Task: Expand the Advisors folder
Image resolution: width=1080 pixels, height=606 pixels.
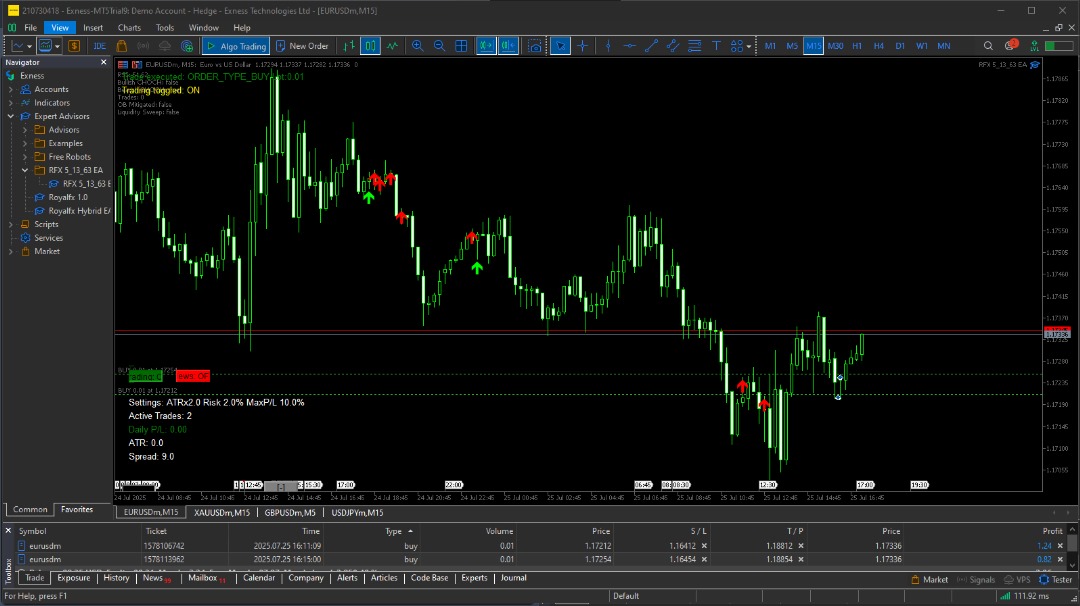Action: point(25,129)
